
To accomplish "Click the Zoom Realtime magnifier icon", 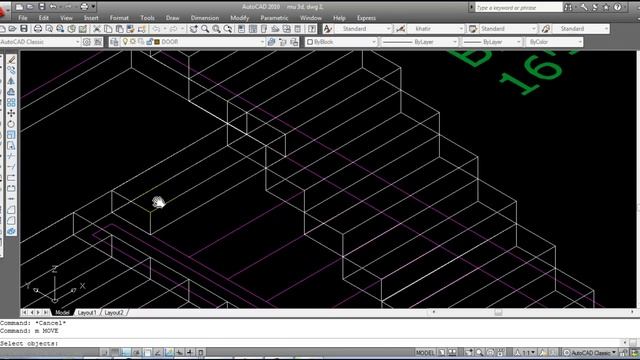I will coord(205,29).
